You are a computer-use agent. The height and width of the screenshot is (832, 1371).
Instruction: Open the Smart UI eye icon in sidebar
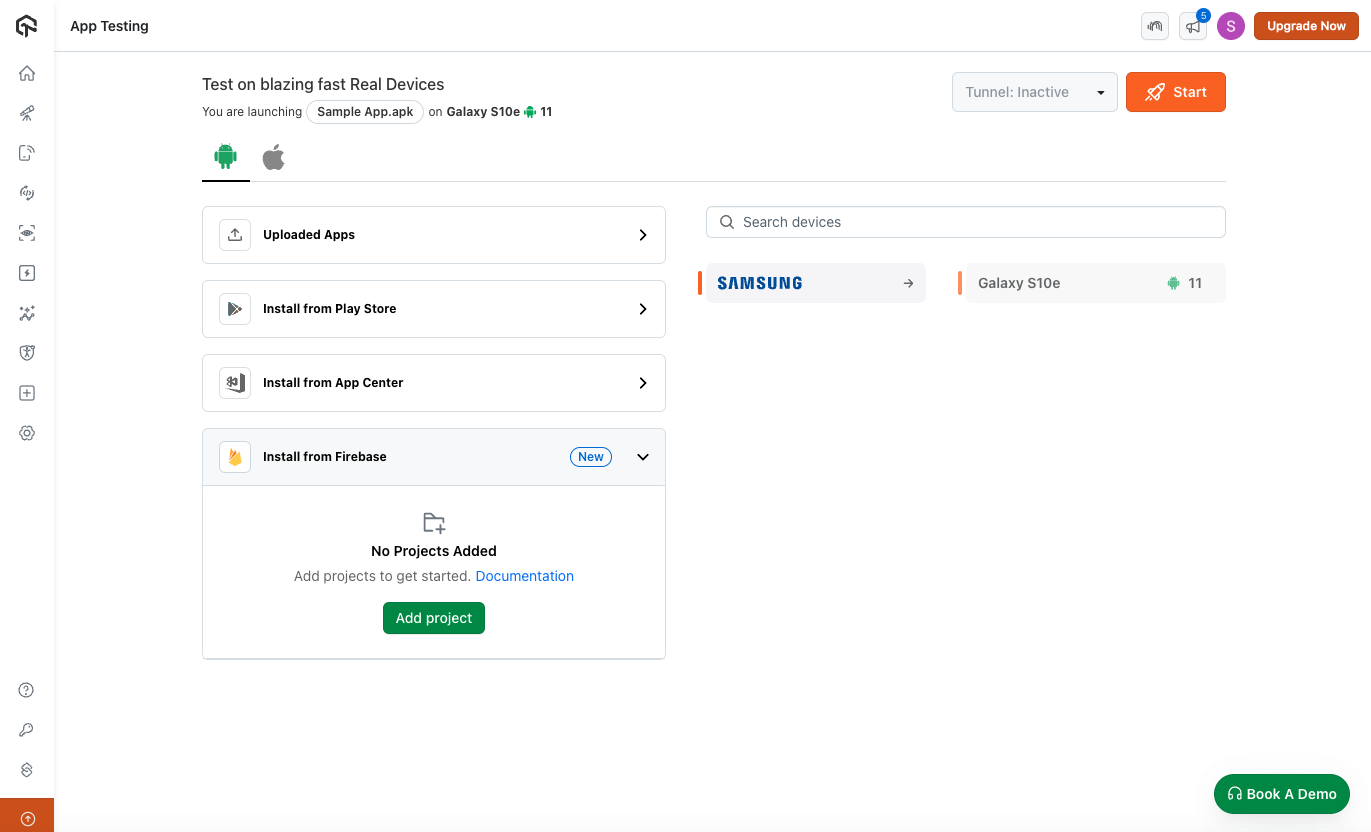point(27,233)
